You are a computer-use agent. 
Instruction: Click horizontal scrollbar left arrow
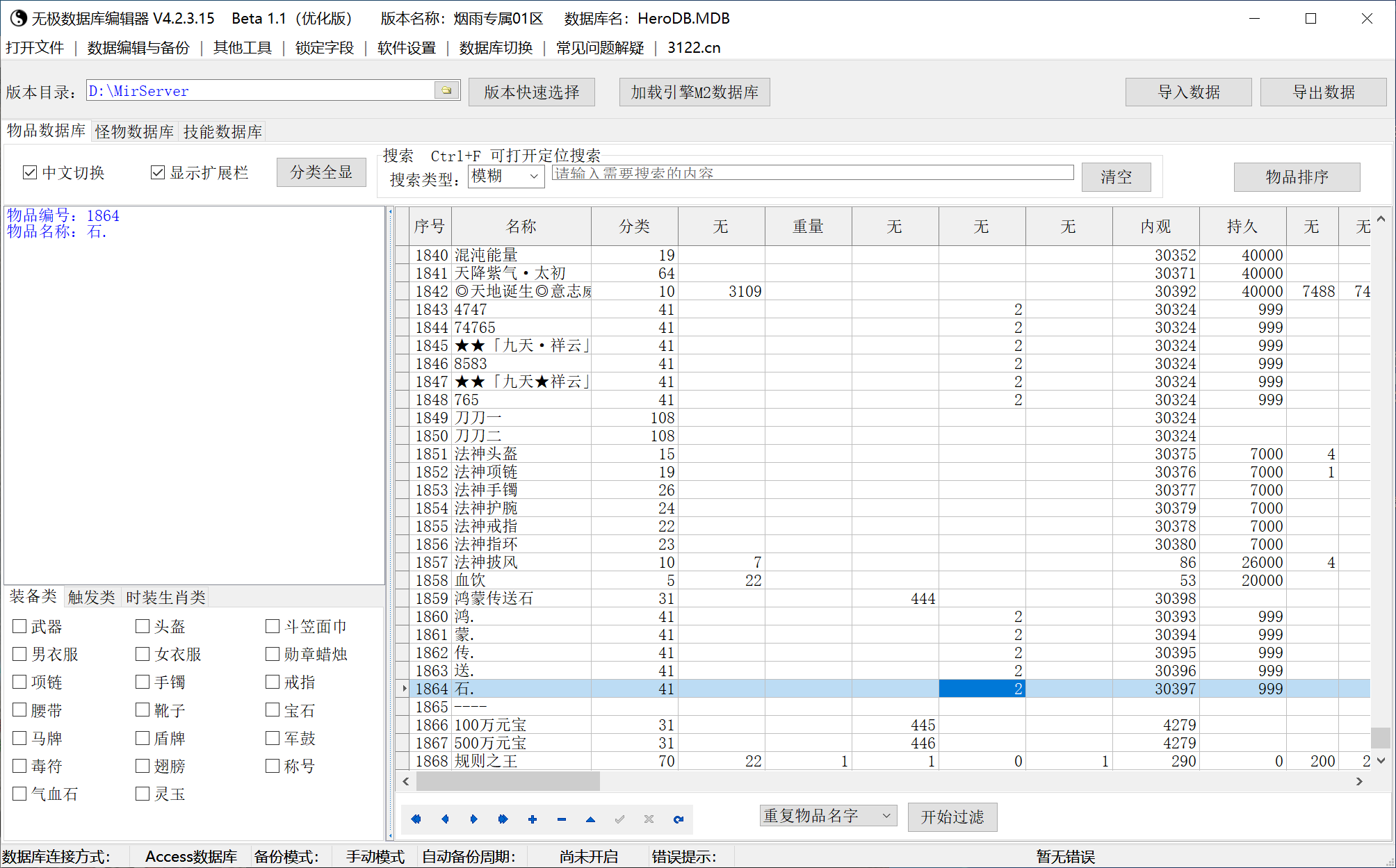click(x=406, y=781)
